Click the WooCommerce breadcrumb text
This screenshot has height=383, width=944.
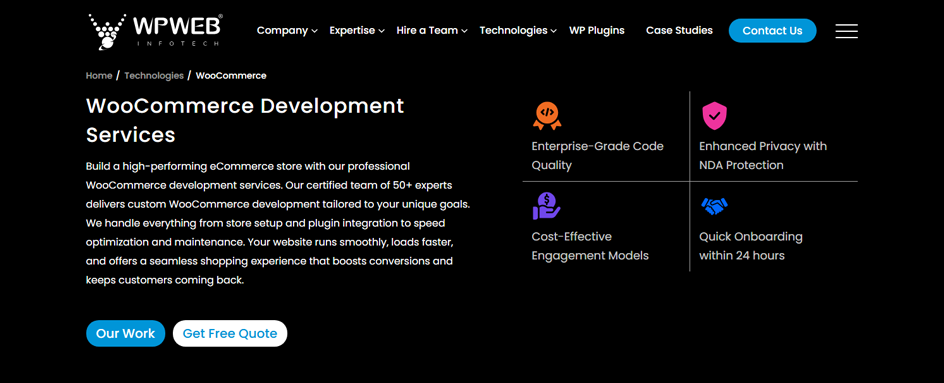pos(231,76)
